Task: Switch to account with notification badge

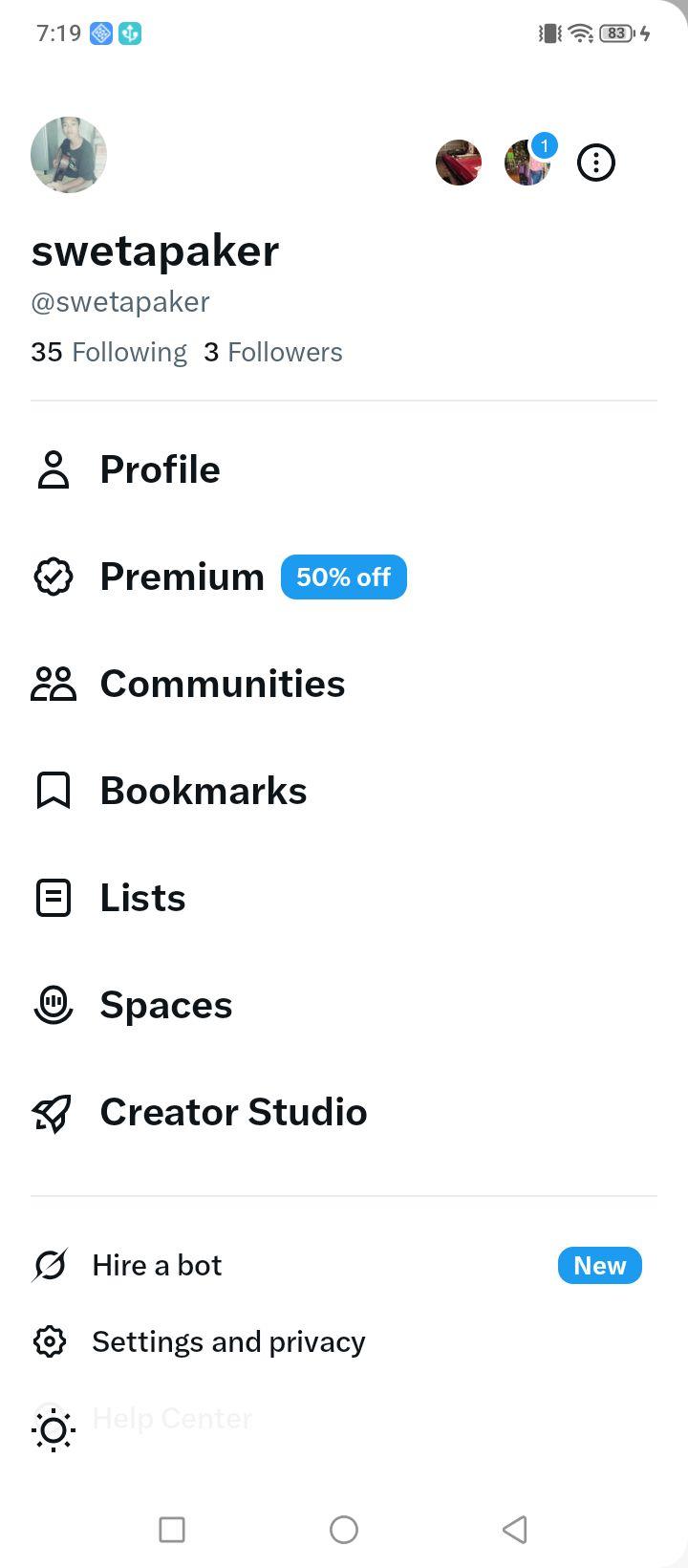Action: point(527,163)
